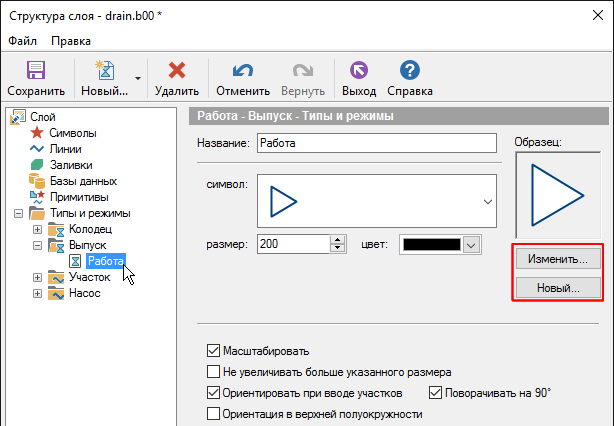Enable Не увеличивать больше указанного размера
The image size is (614, 426).
pos(212,372)
